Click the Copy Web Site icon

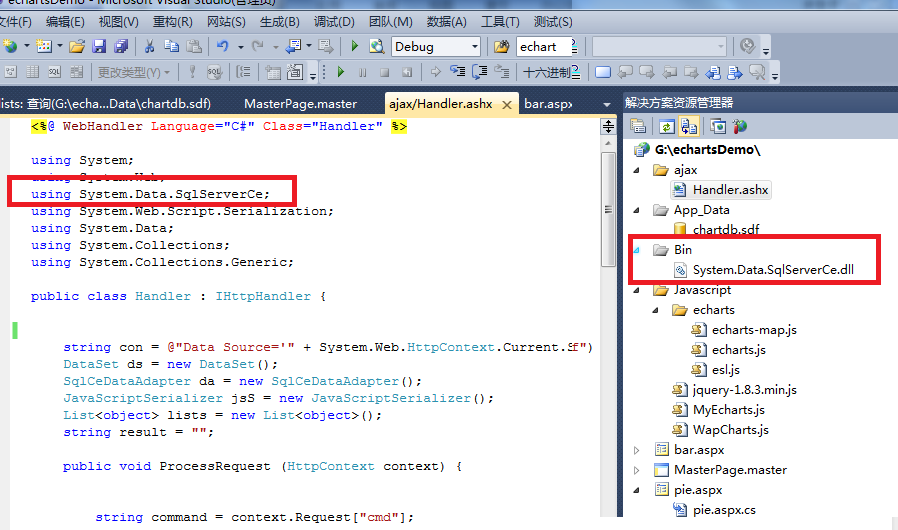click(x=718, y=126)
